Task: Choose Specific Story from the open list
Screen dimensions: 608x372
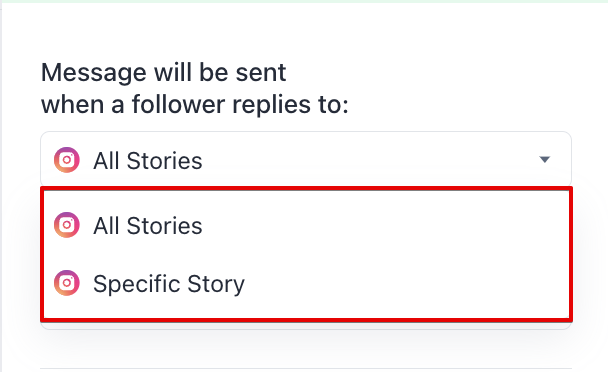Action: (x=306, y=284)
